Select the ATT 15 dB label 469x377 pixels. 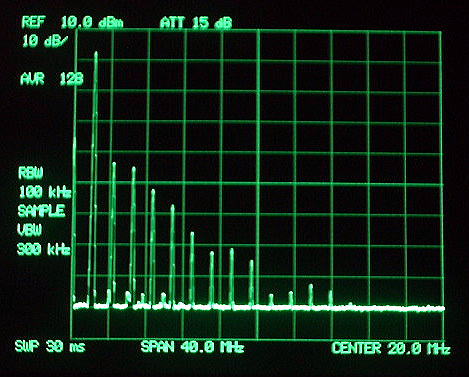tap(196, 23)
